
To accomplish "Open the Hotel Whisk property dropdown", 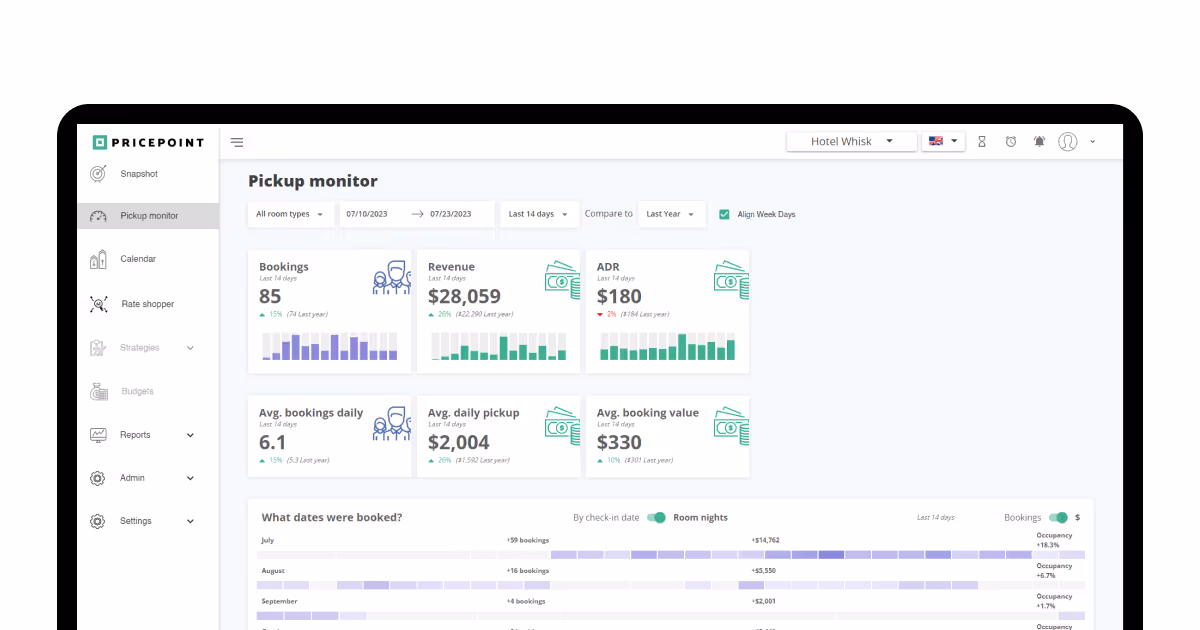I will tap(851, 142).
